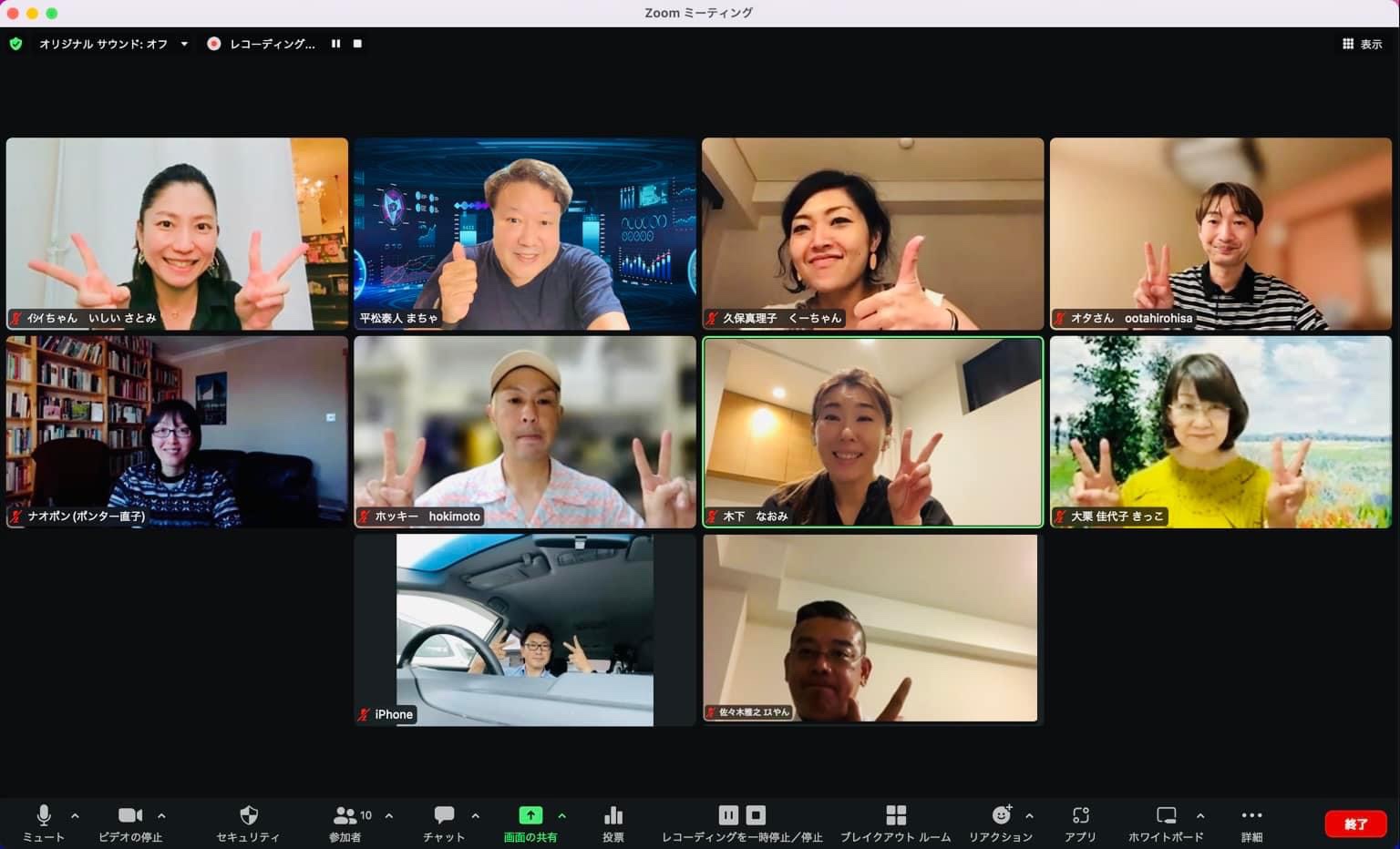Click name label オタさん ootahirohisa
Screen dimensions: 1400x849
pos(1131,318)
